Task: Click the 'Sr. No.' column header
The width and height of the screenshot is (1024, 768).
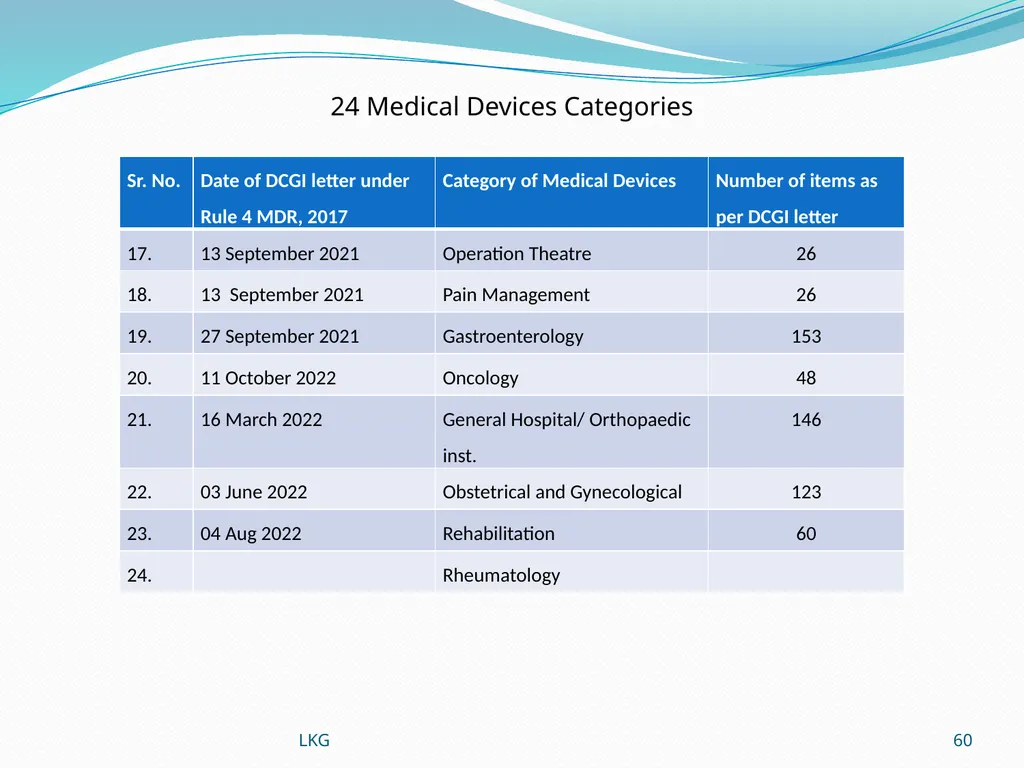Action: pos(156,192)
